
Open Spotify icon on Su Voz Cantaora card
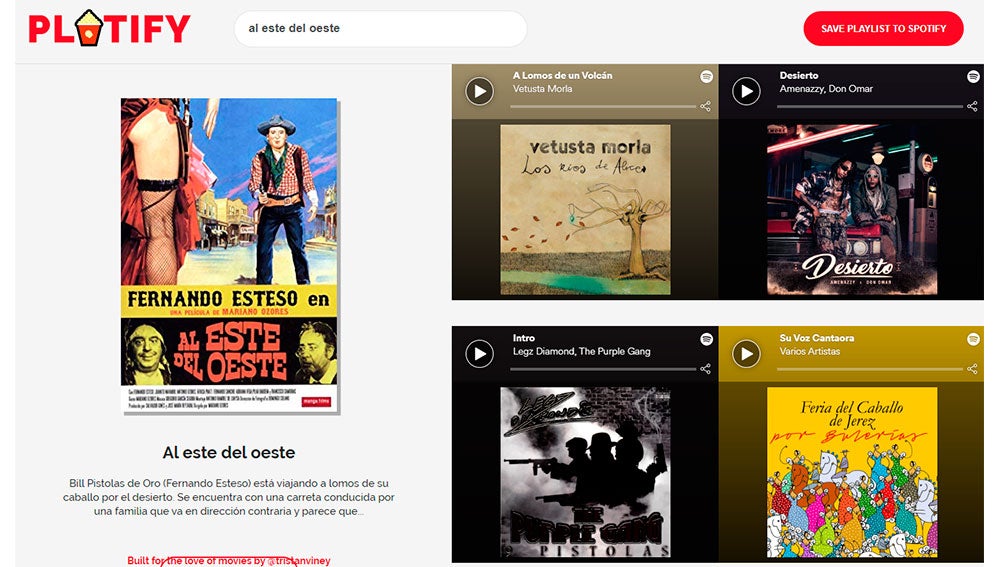click(973, 339)
